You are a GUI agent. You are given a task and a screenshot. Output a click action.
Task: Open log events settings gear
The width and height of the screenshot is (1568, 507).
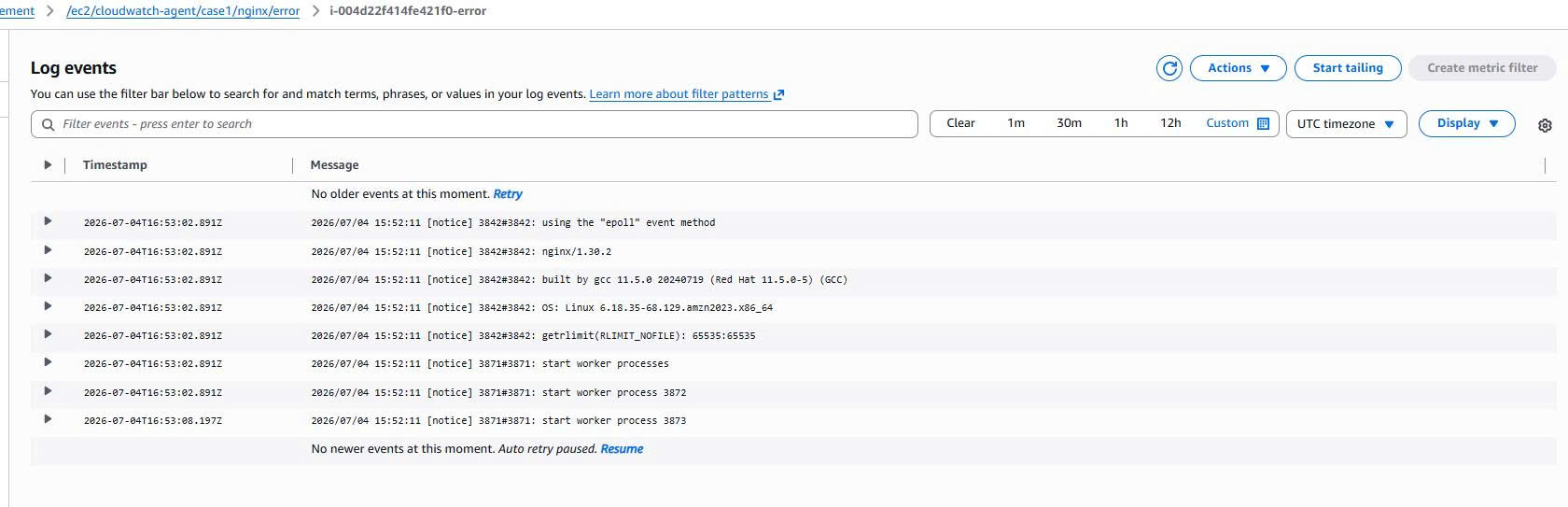pos(1545,125)
